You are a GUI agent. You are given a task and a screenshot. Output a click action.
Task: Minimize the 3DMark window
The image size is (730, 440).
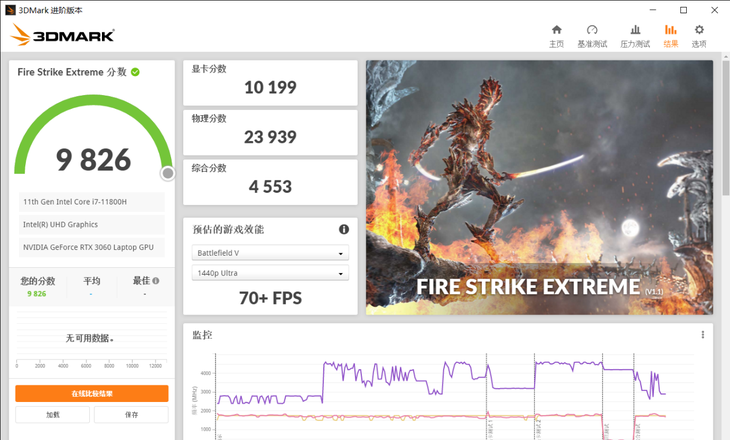click(653, 10)
